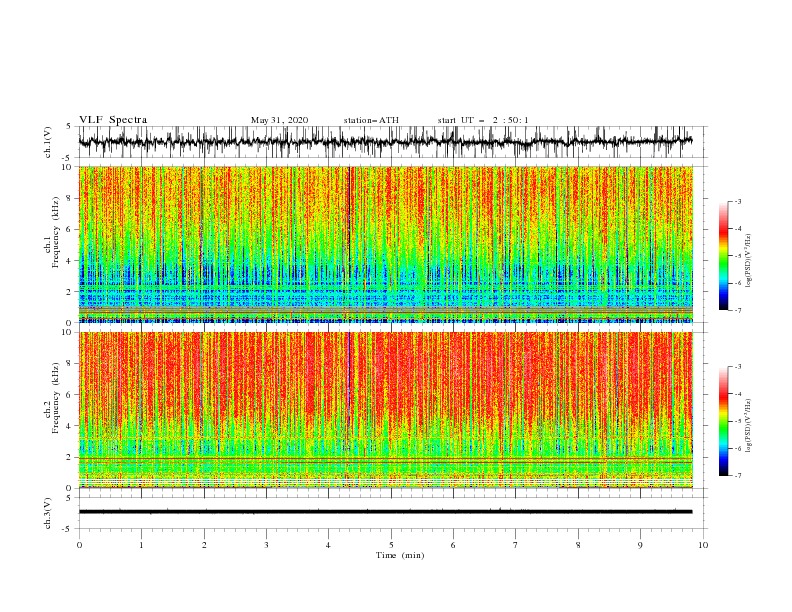Click time axis tick label "1"
This screenshot has width=792, height=612.
(x=141, y=545)
